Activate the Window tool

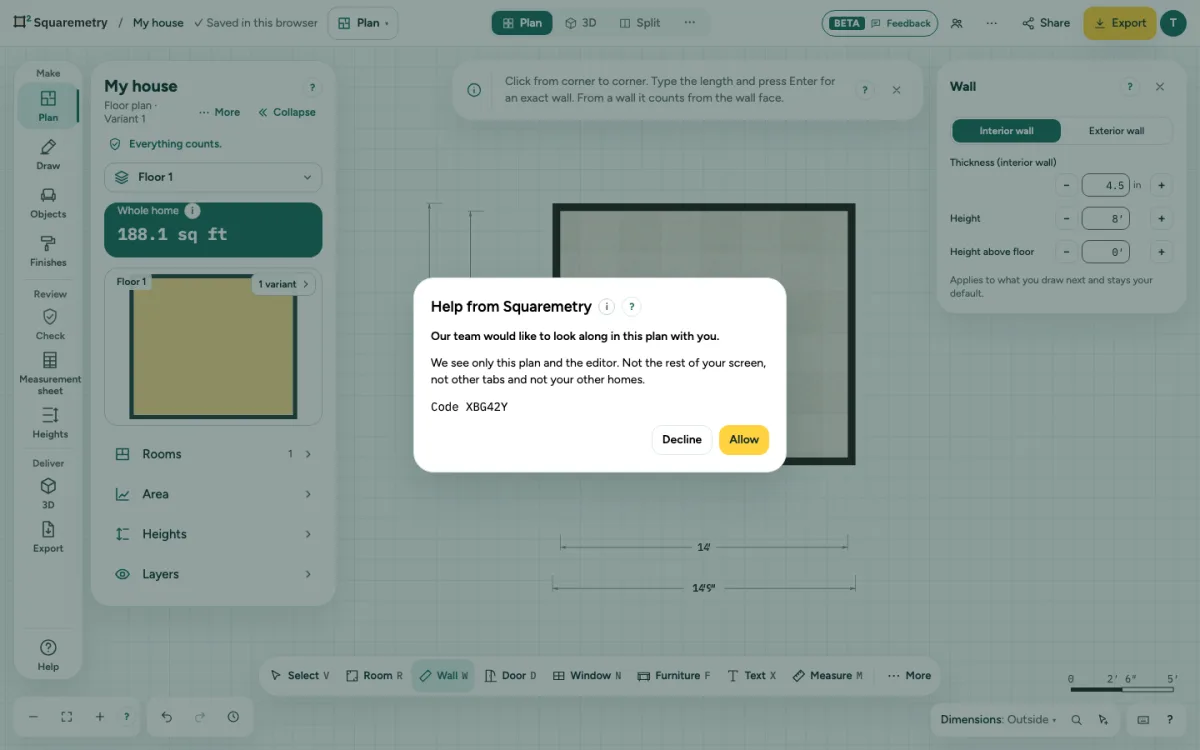587,676
